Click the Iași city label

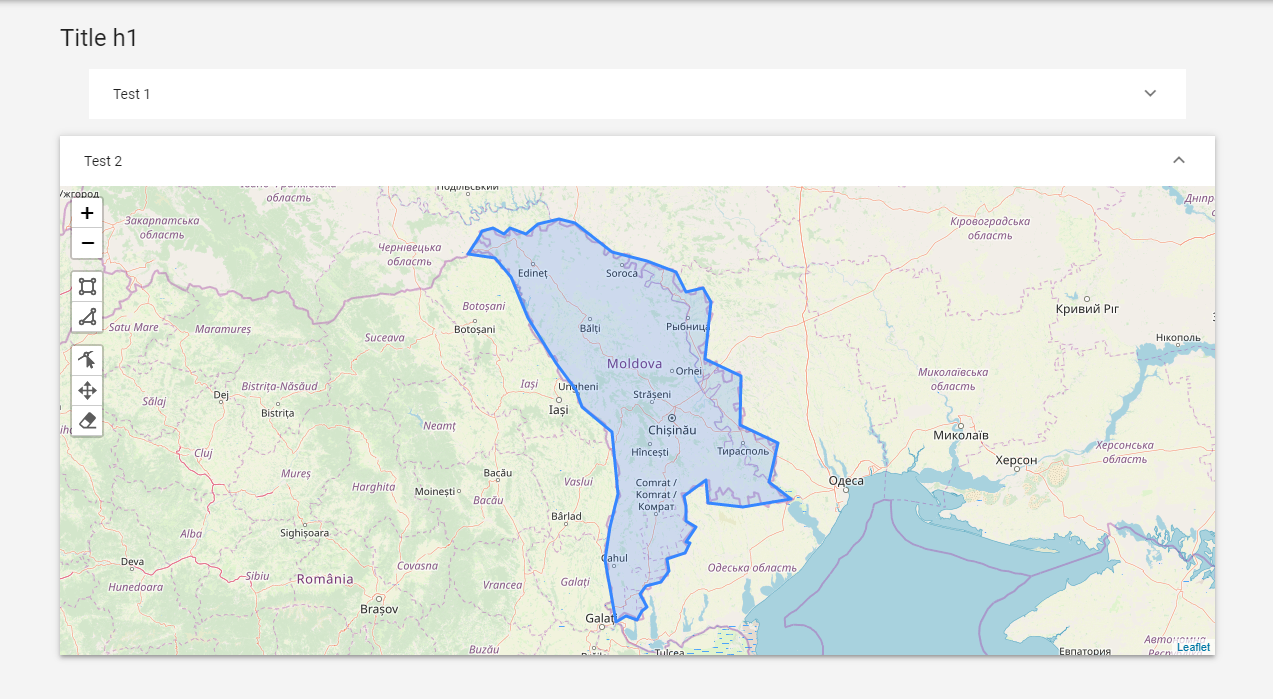(559, 409)
